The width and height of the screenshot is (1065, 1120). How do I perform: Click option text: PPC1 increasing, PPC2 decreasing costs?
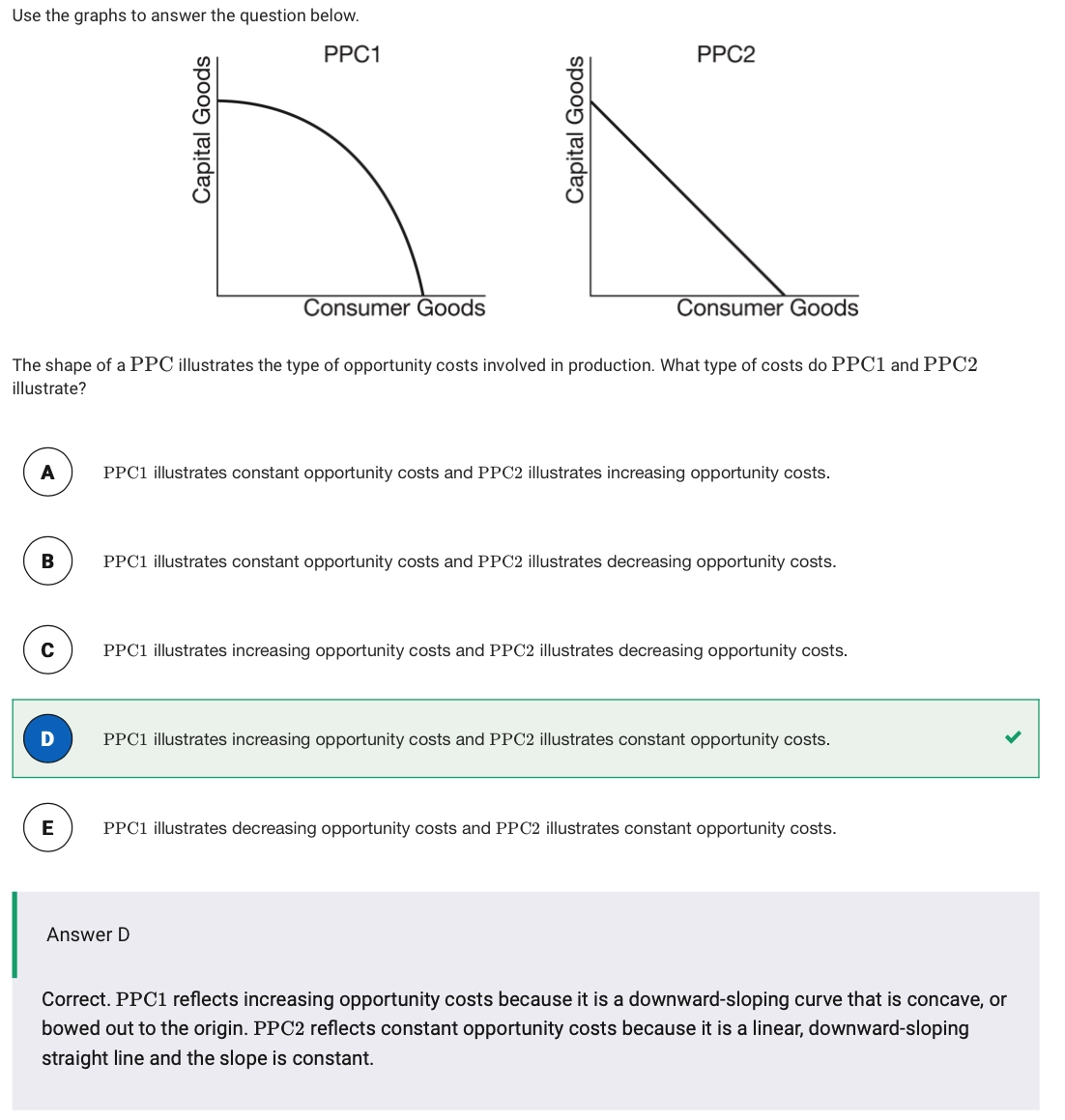475,650
